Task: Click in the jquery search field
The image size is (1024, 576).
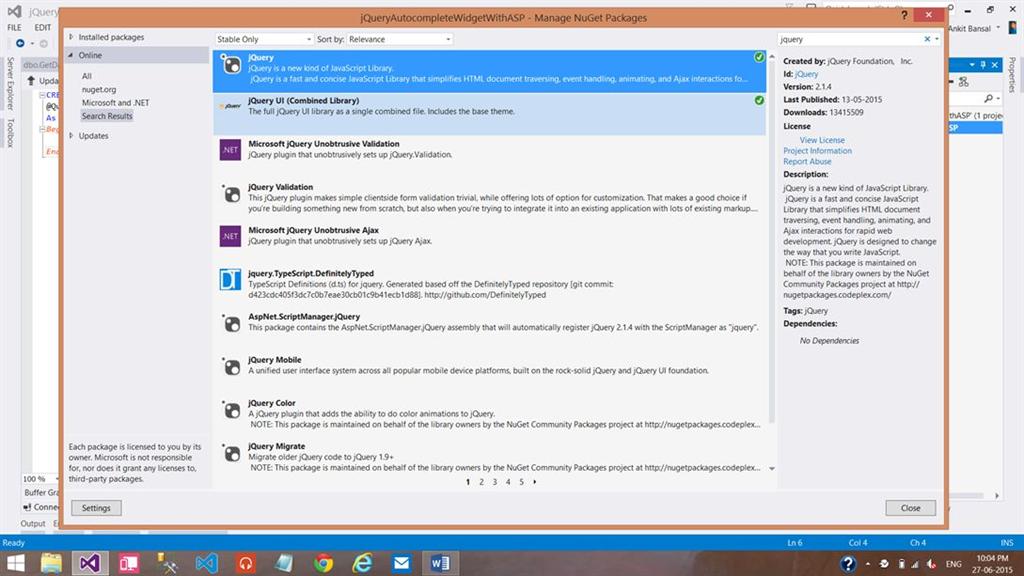Action: pyautogui.click(x=849, y=39)
